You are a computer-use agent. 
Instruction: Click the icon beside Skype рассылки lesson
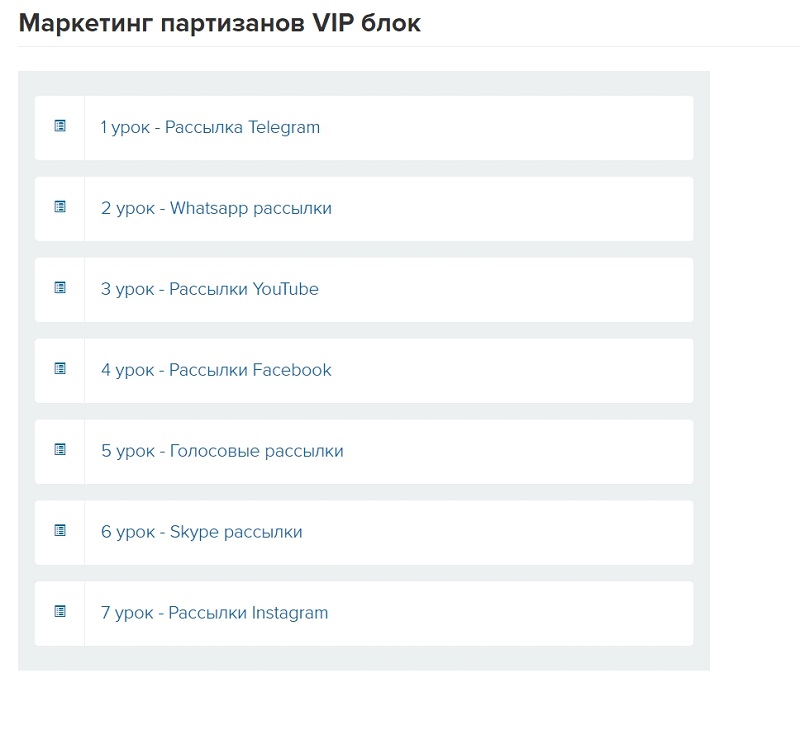tap(60, 531)
